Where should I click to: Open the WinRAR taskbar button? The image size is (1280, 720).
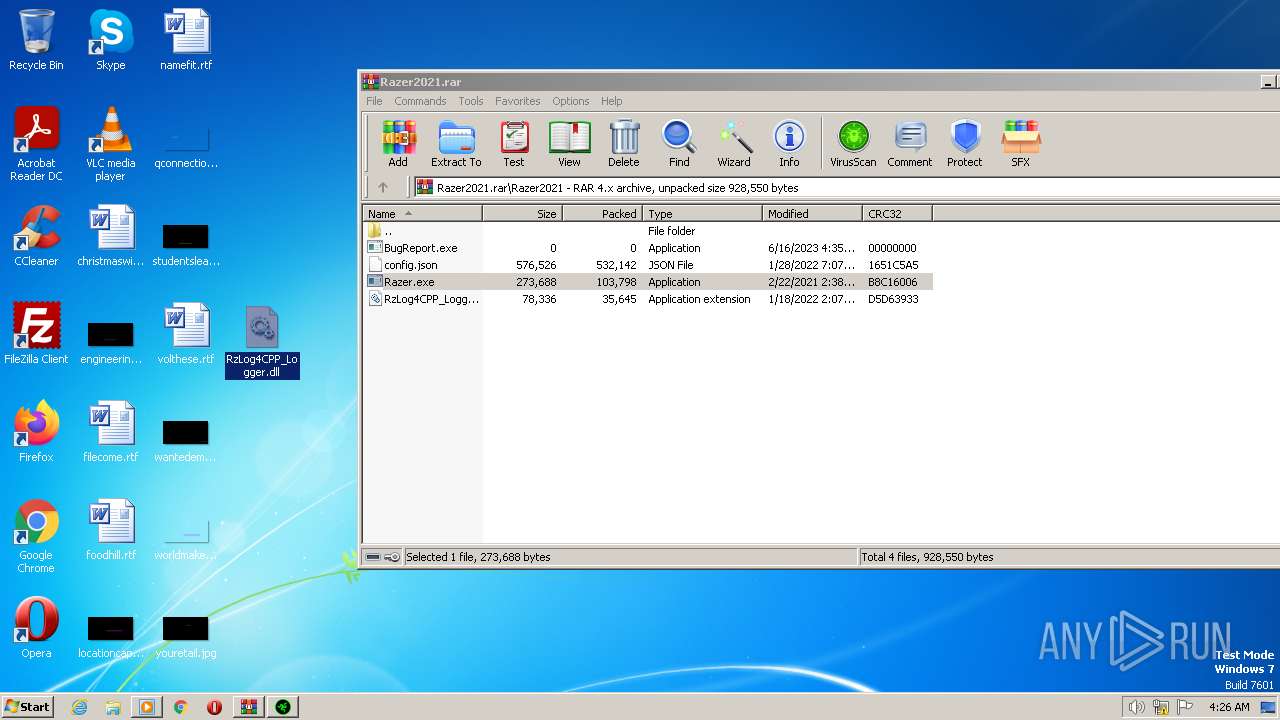(x=249, y=707)
